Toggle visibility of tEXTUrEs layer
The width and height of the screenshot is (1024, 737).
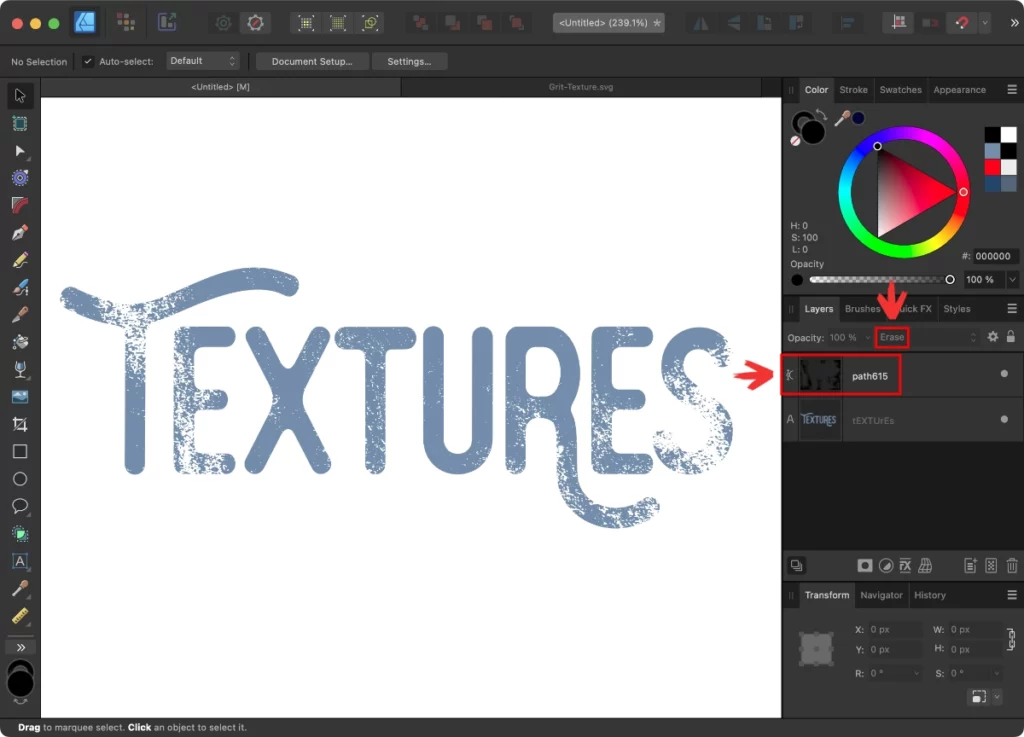click(x=1004, y=420)
